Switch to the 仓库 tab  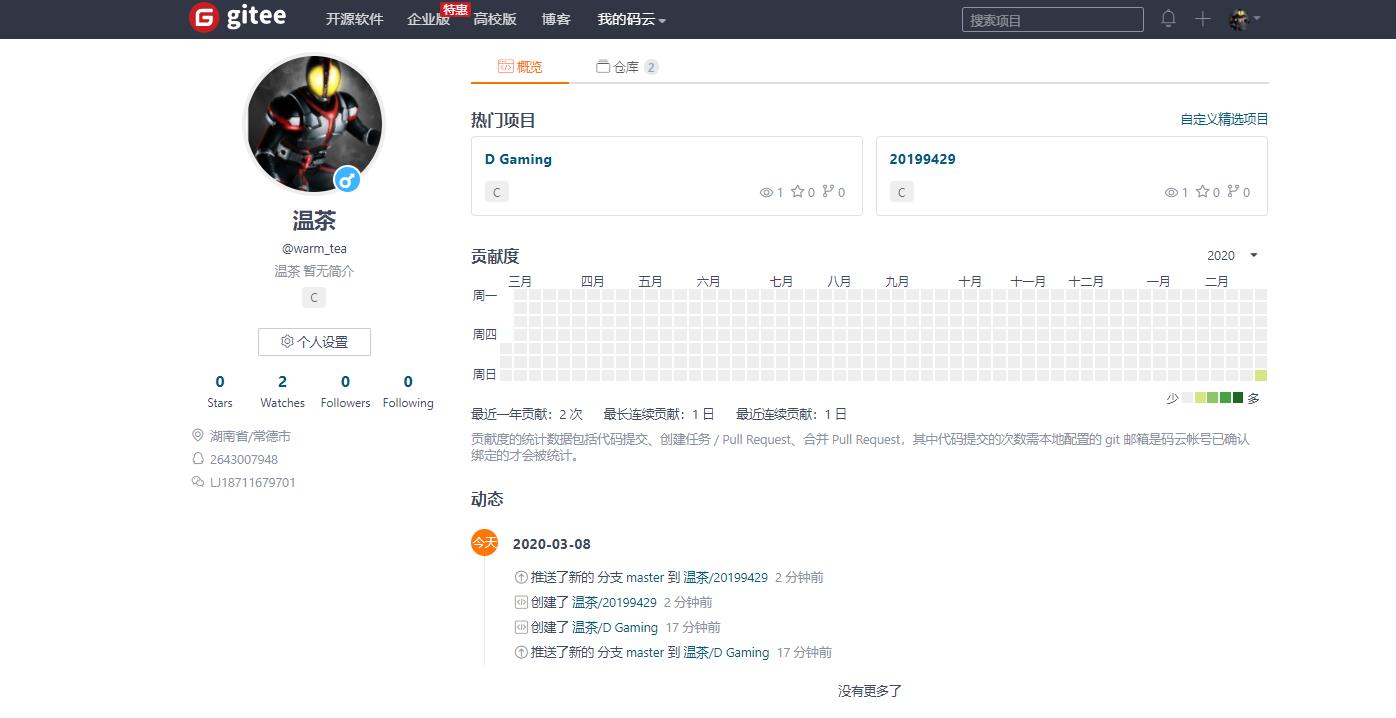click(x=627, y=67)
